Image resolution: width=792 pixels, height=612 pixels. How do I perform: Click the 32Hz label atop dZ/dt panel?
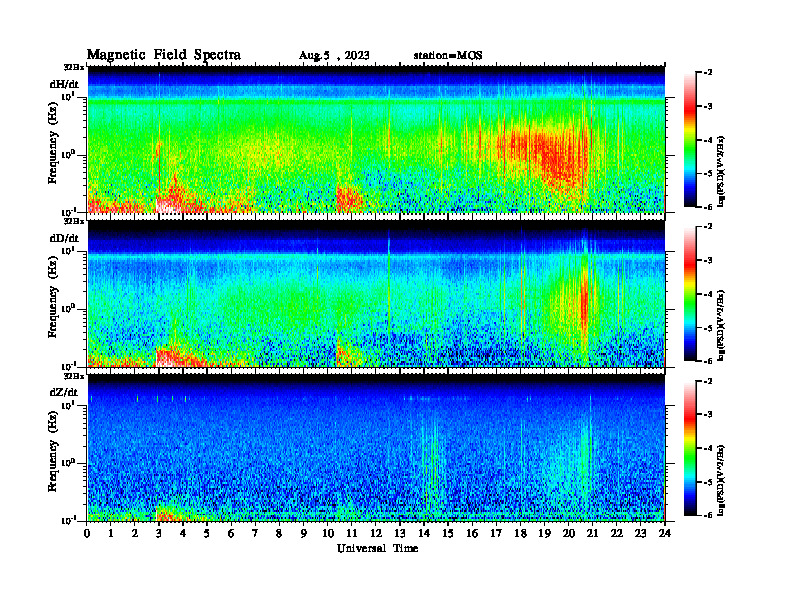(x=74, y=376)
